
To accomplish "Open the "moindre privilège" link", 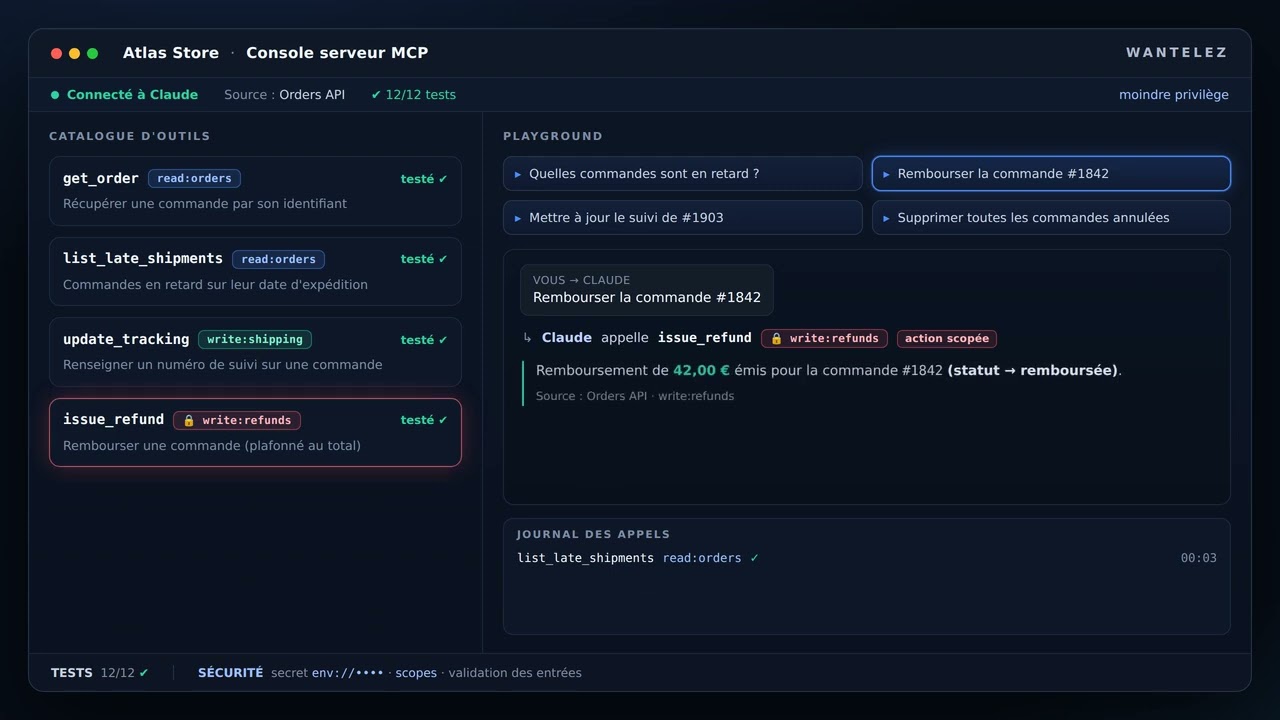I will (x=1174, y=95).
